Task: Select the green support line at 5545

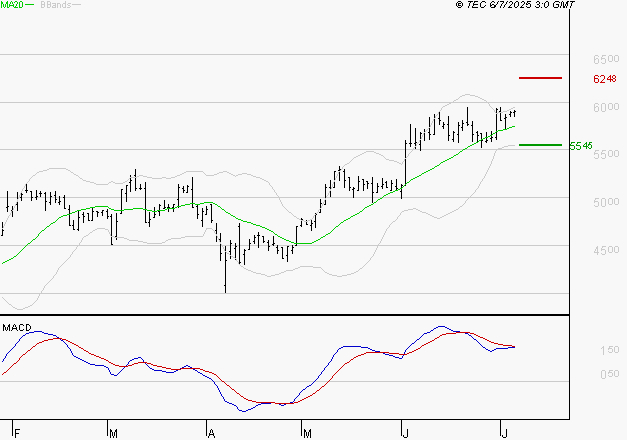Action: 540,145
